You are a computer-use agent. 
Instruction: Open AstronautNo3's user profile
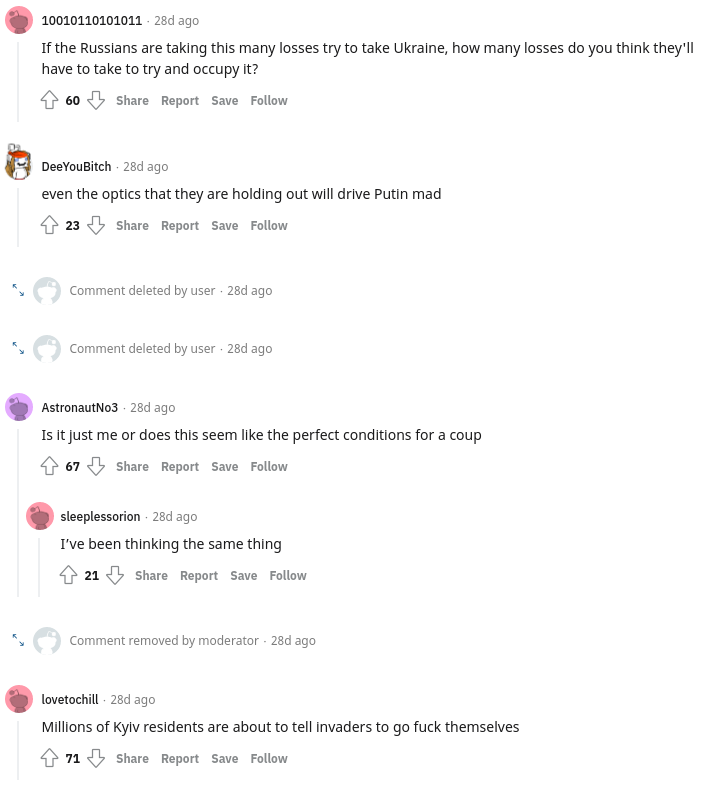click(80, 407)
